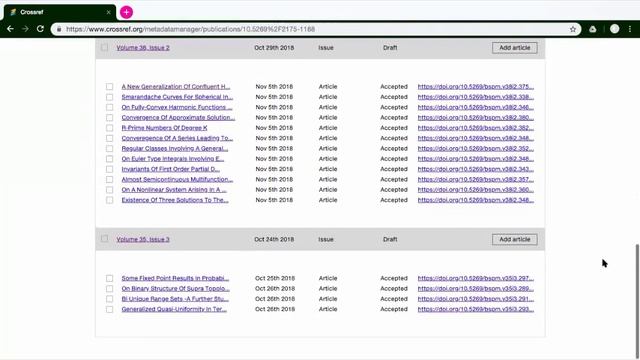Bookmark this page with the star icon
The image size is (640, 360).
(x=573, y=29)
